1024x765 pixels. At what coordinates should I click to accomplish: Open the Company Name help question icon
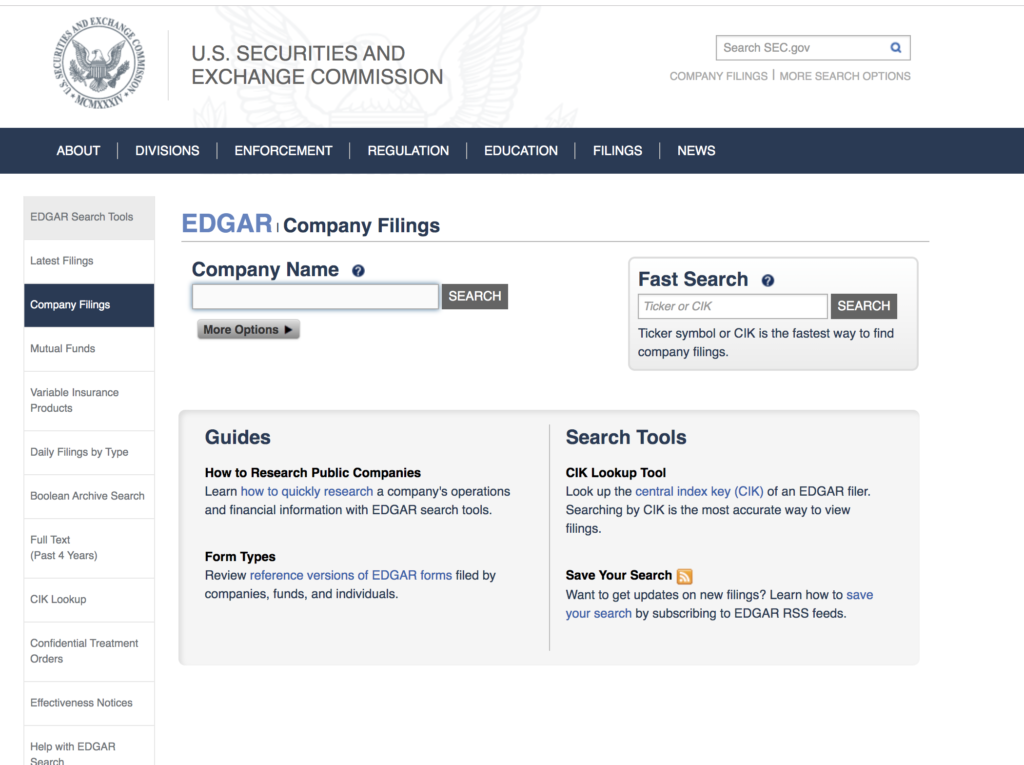[358, 270]
